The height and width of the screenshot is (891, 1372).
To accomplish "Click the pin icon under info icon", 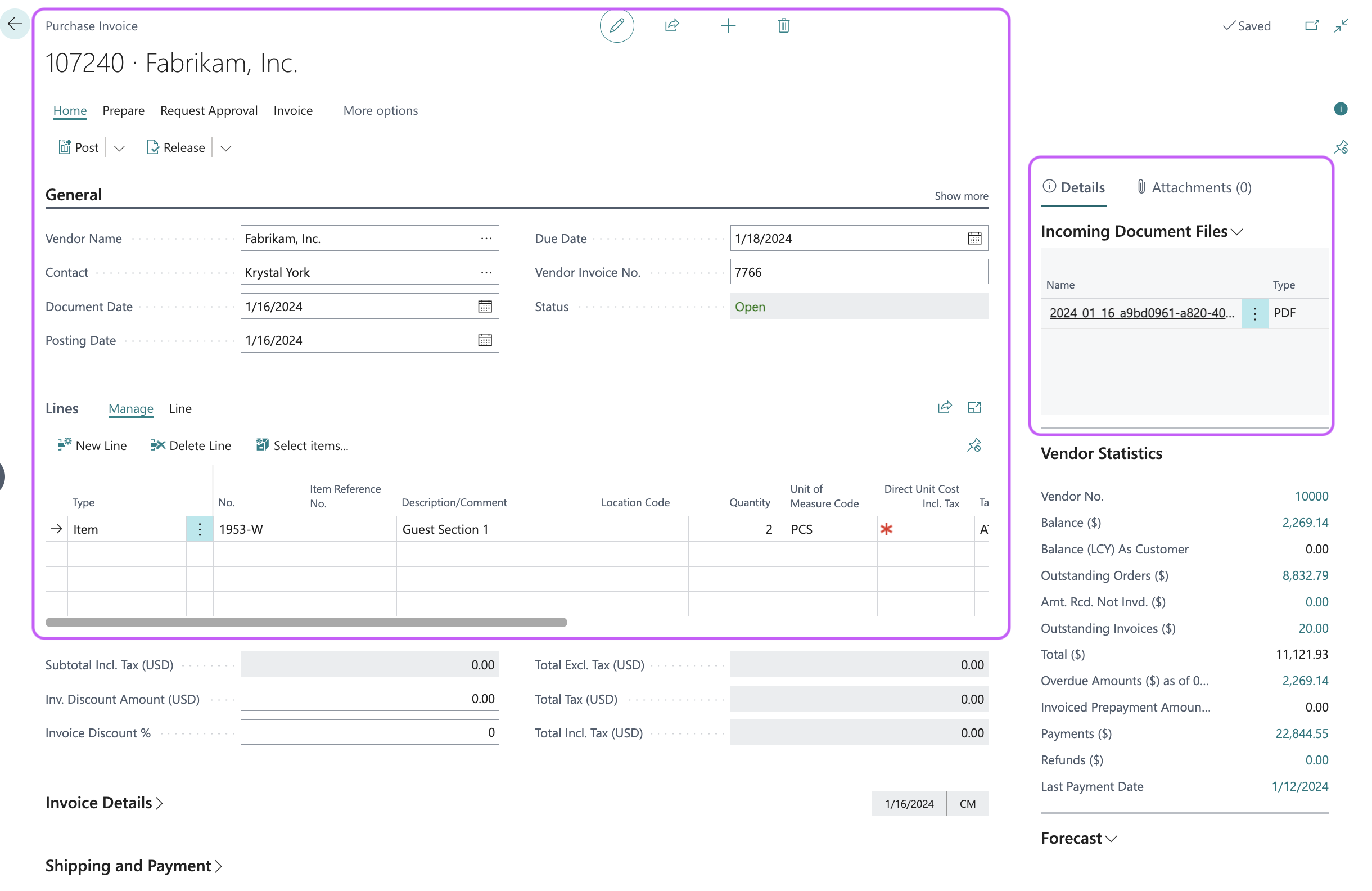I will (x=1342, y=147).
